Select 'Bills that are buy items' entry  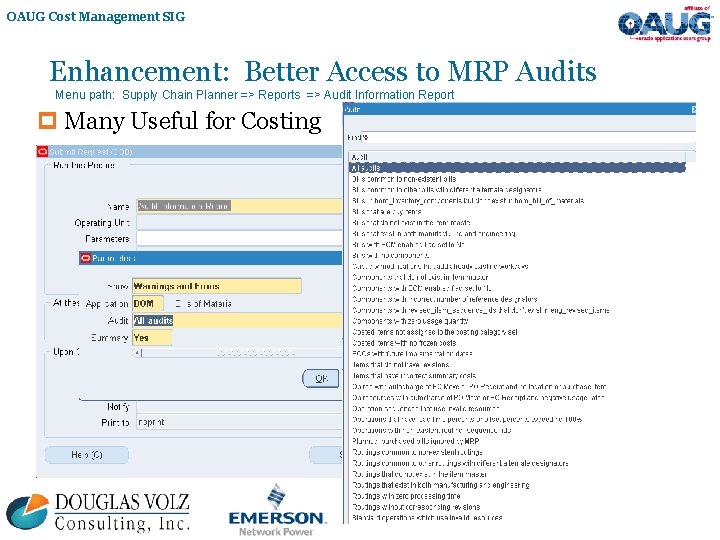(387, 212)
